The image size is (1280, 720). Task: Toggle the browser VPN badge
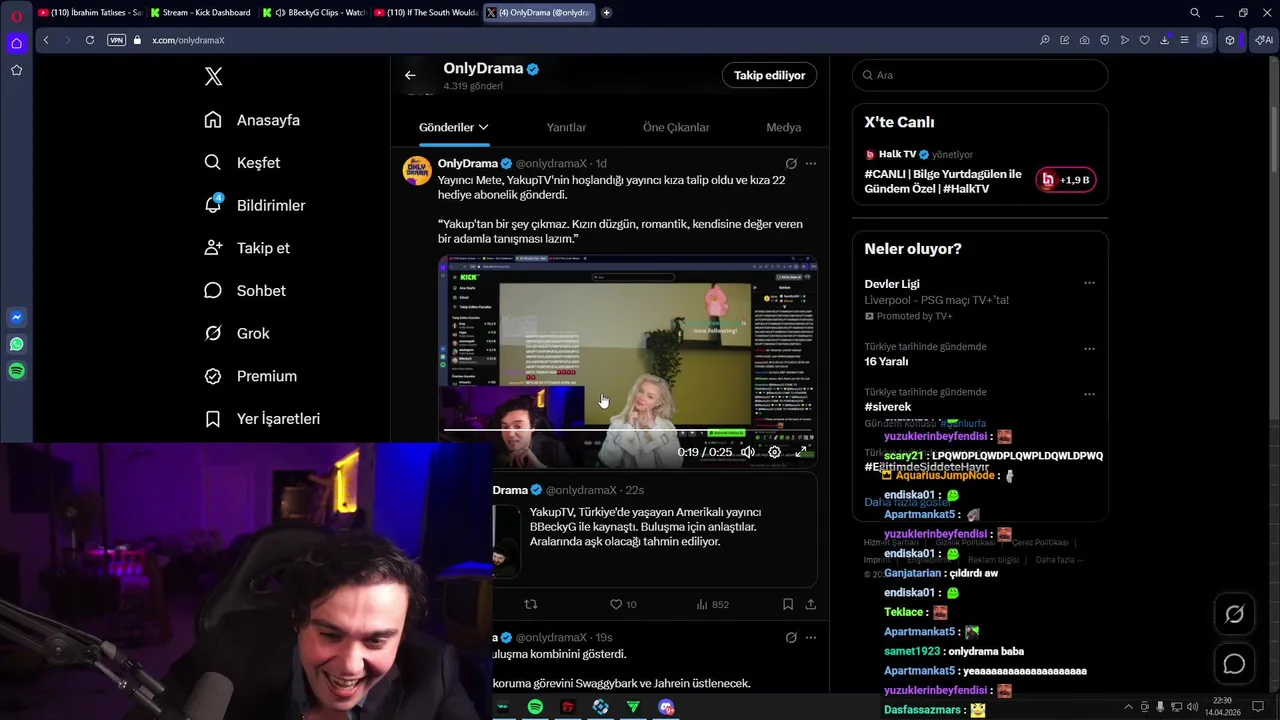(x=116, y=40)
